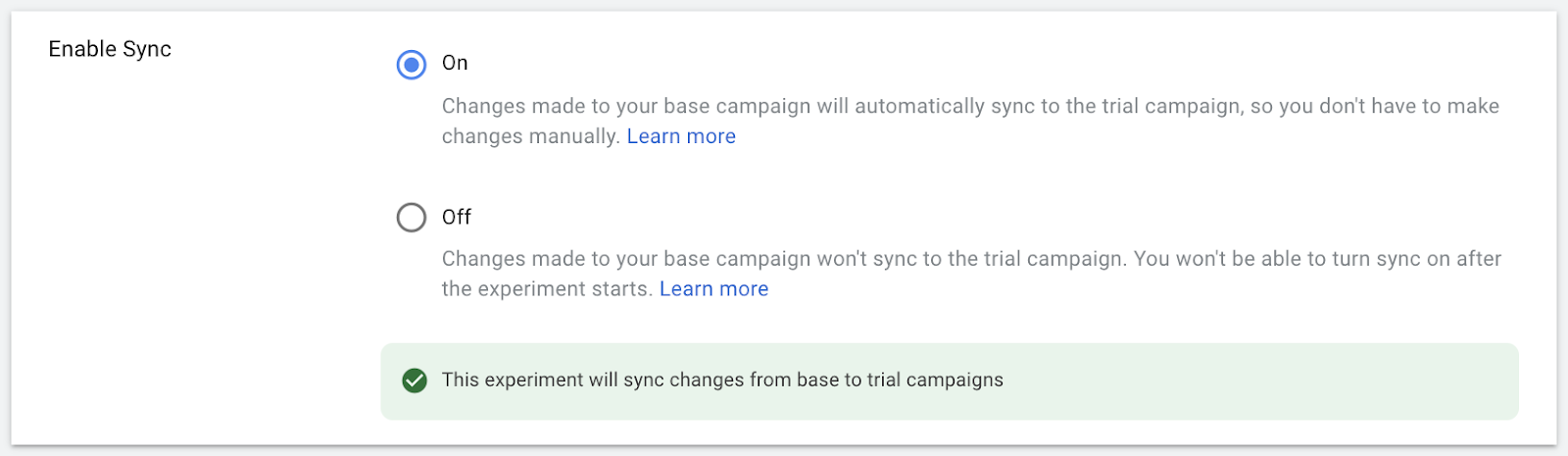This screenshot has width=1568, height=456.
Task: Click "changes manually." text before Learn more
Action: (x=530, y=136)
